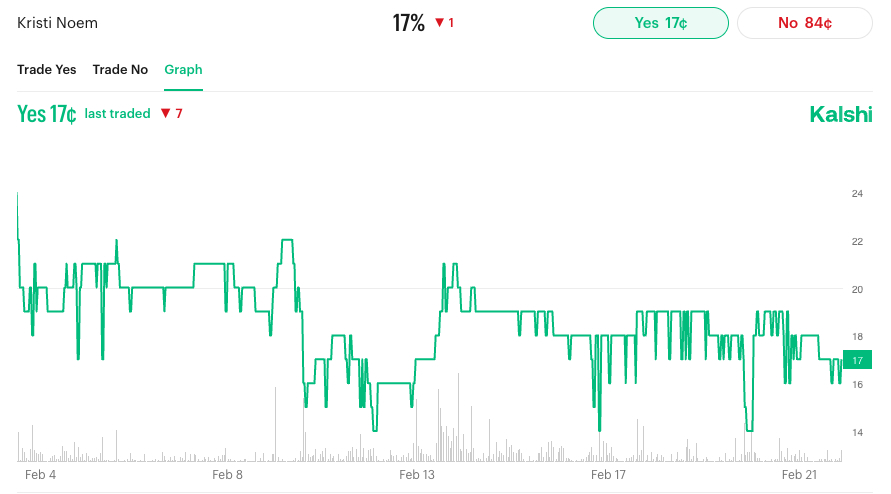The width and height of the screenshot is (891, 494).
Task: Click the Feb 17 axis label
Action: 608,474
